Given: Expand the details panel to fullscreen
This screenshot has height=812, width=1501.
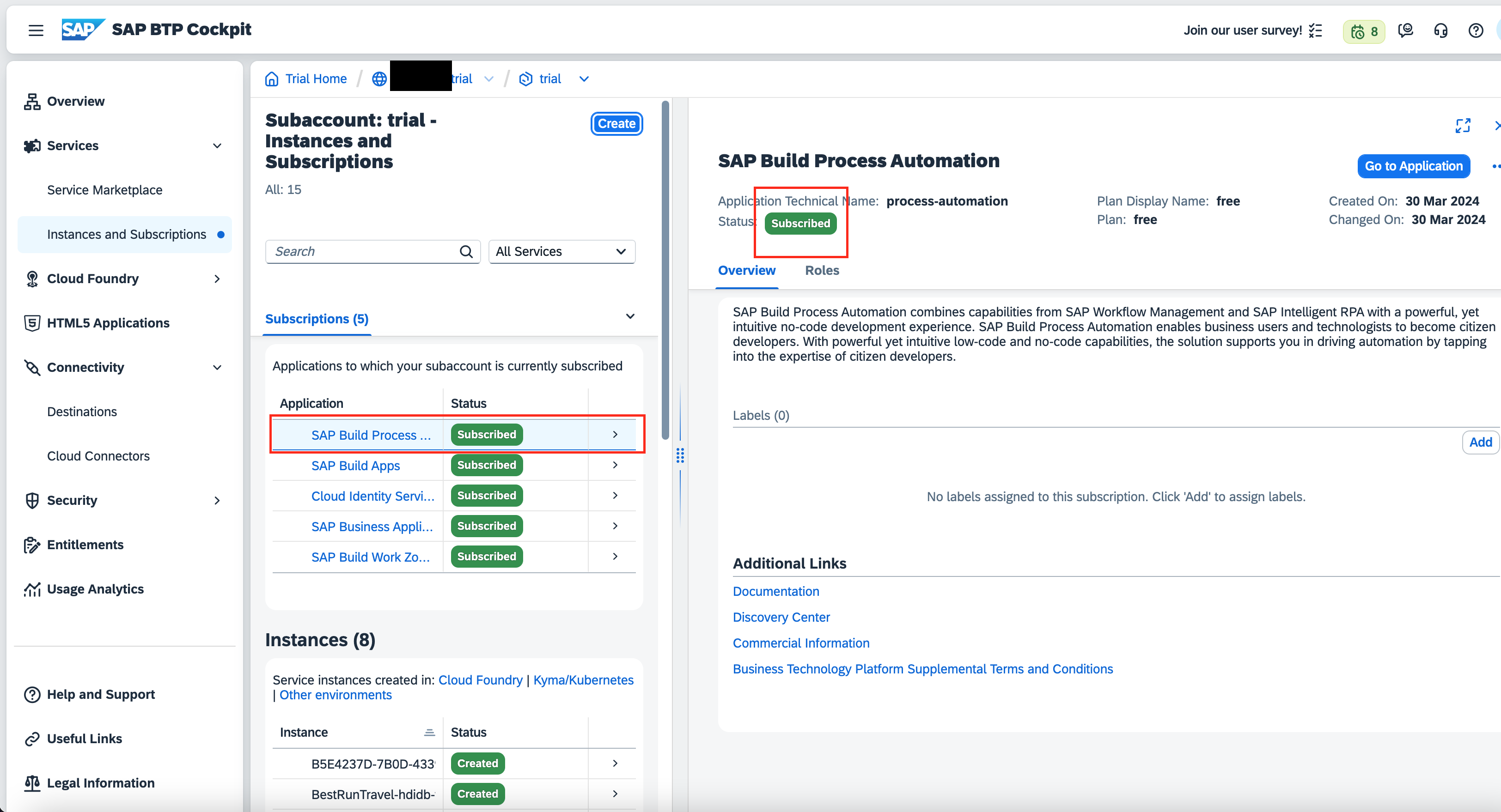Looking at the screenshot, I should pos(1464,125).
